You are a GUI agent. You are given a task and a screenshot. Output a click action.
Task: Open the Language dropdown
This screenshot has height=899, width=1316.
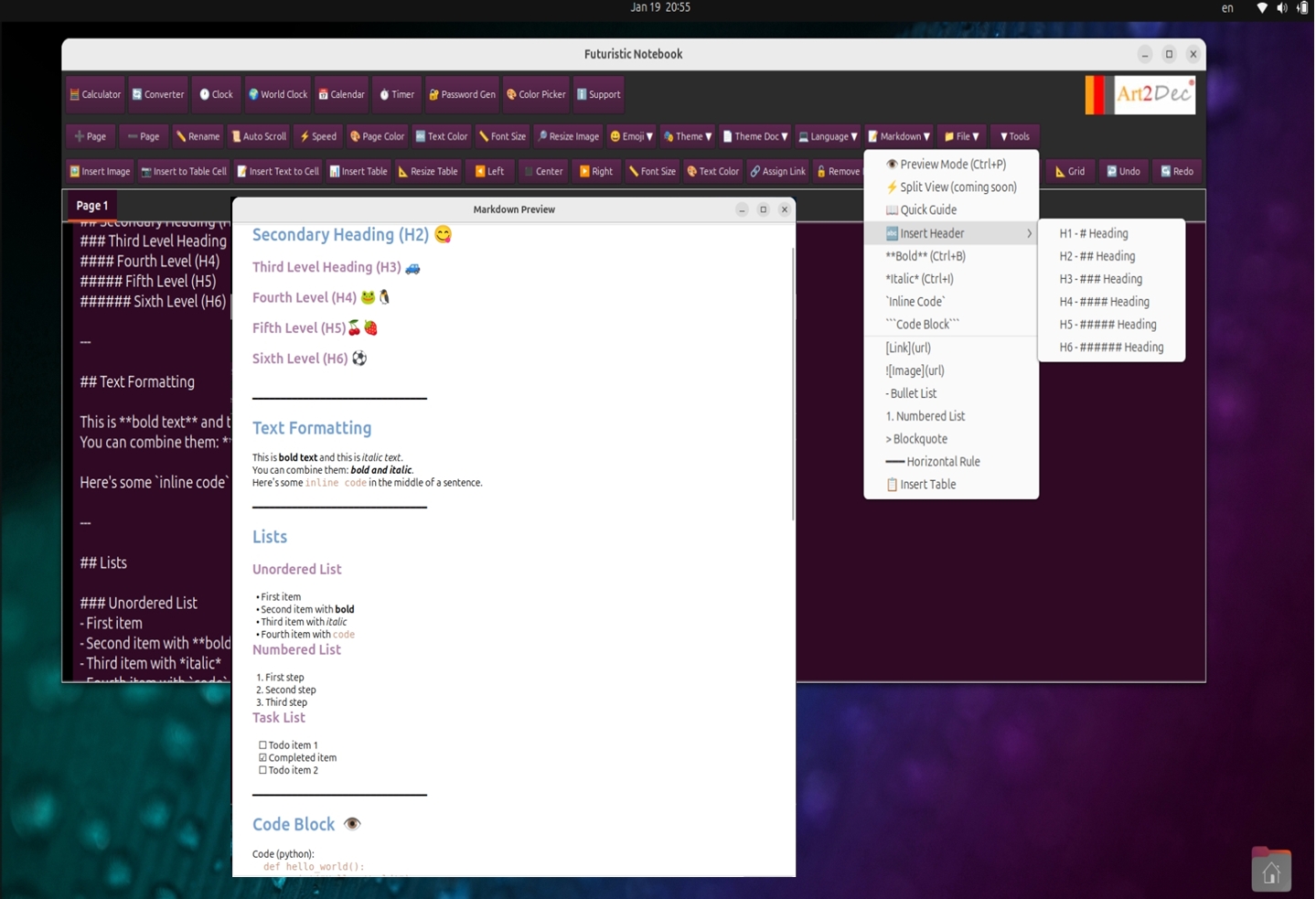tap(827, 136)
